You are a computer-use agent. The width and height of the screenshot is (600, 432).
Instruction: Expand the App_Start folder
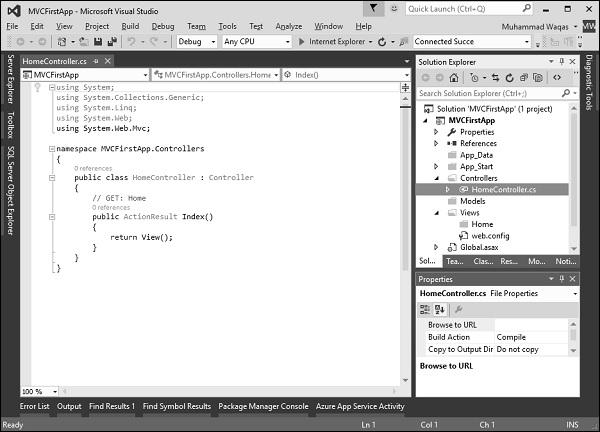(436, 166)
